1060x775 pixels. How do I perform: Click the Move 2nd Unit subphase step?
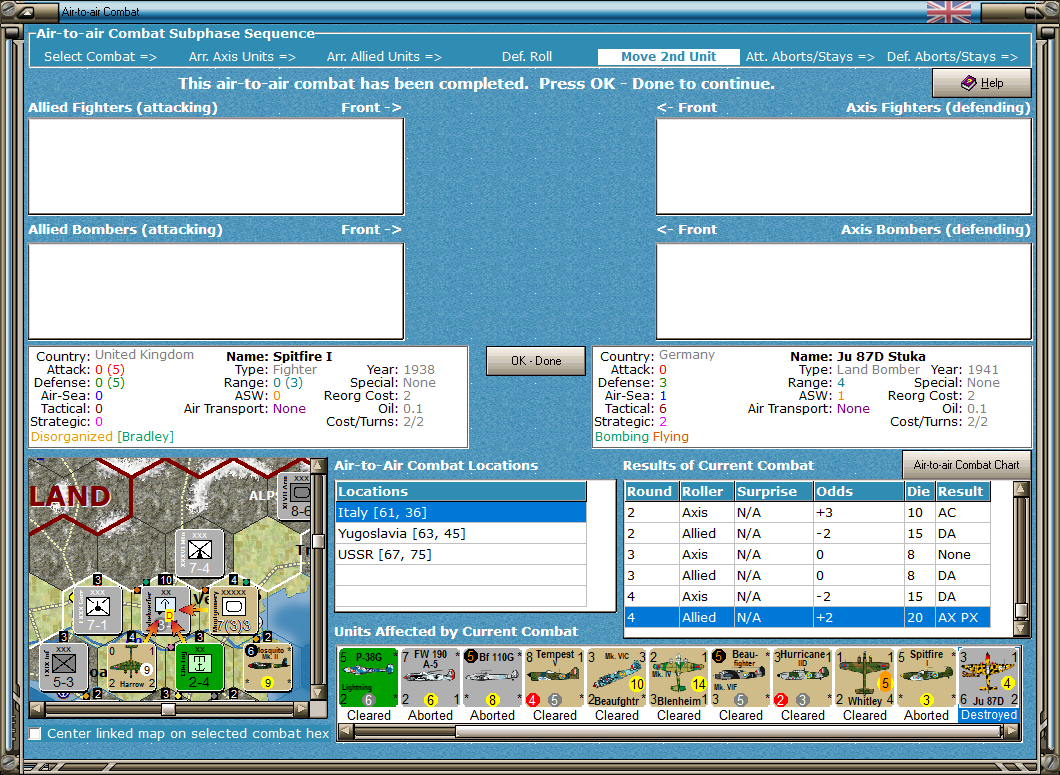(668, 57)
